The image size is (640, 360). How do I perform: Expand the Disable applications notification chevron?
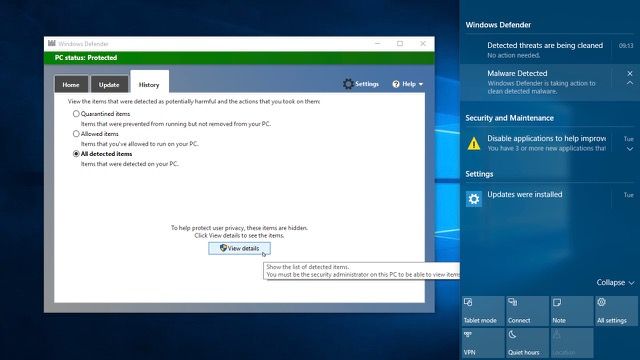pyautogui.click(x=630, y=149)
